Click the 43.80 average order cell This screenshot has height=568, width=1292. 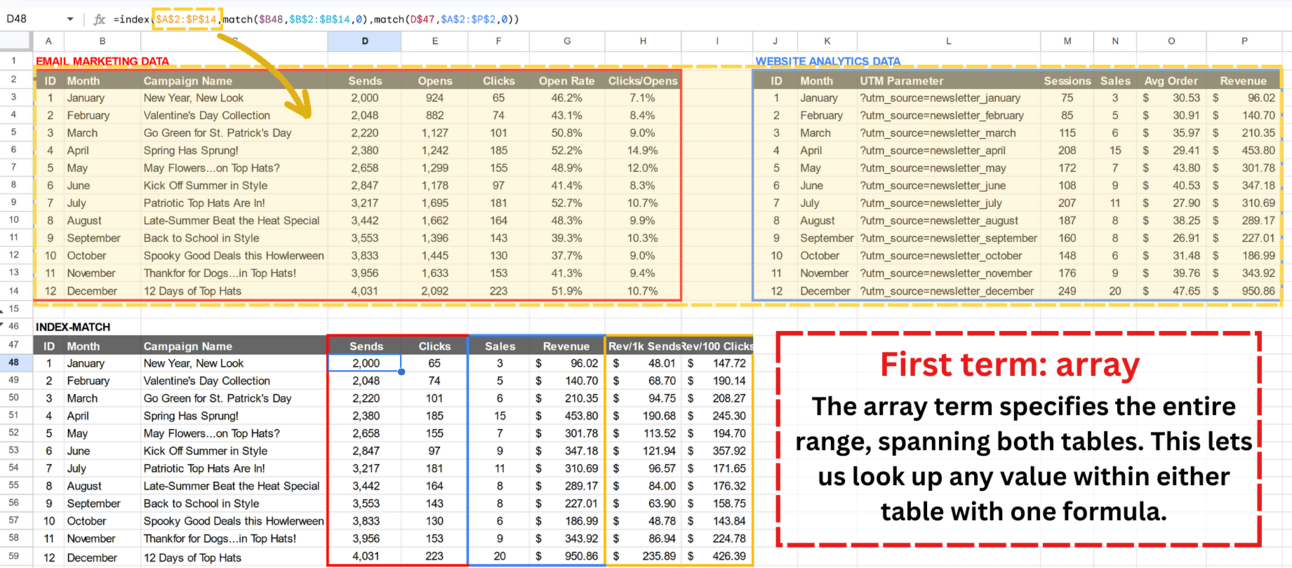(1172, 168)
